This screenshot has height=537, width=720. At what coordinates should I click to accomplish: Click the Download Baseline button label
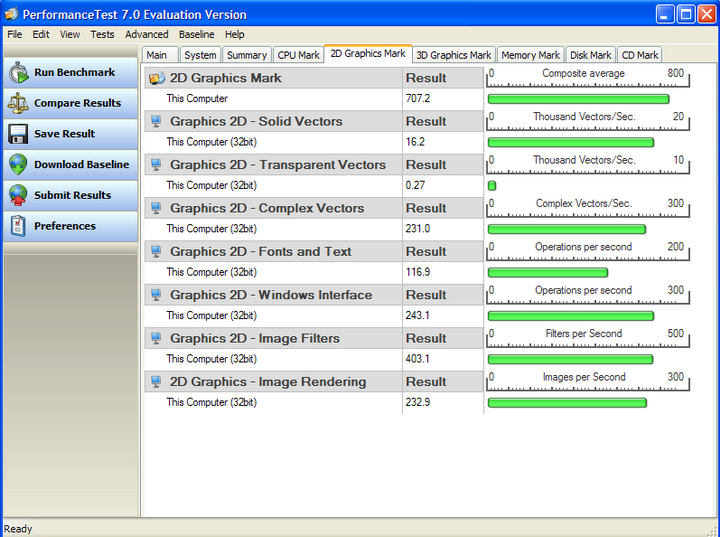point(82,164)
